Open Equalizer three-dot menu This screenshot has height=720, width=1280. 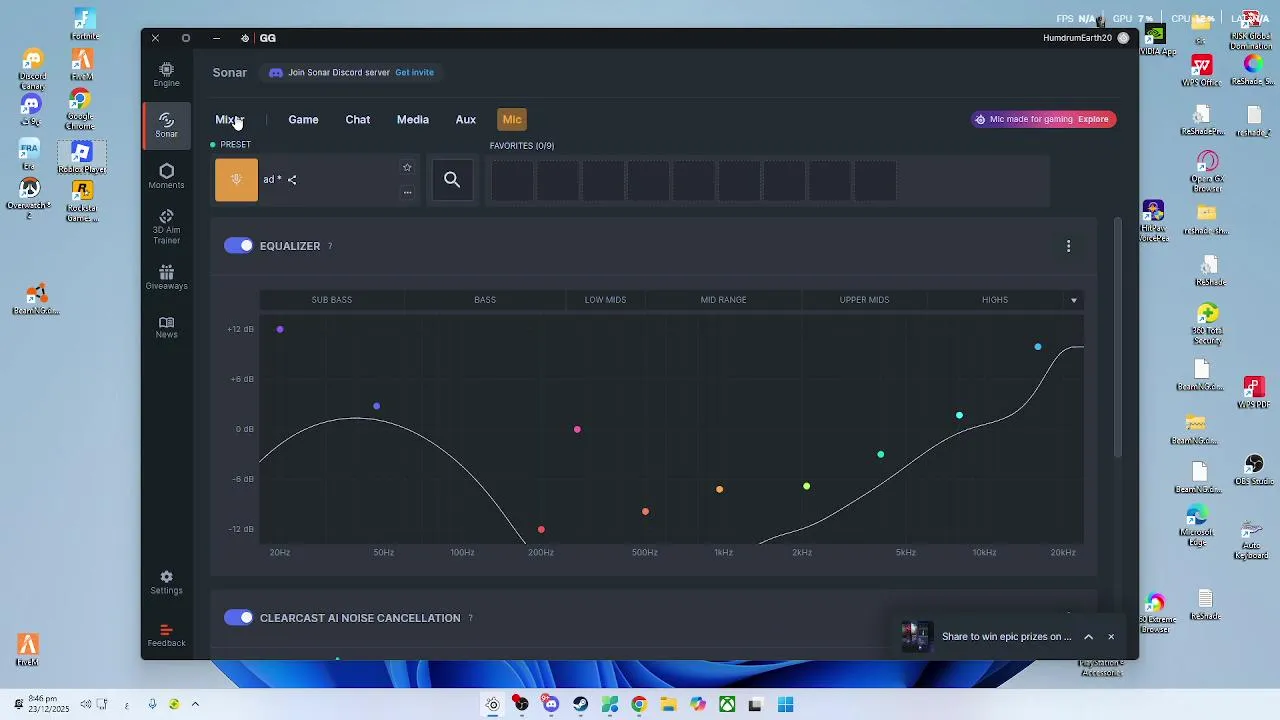1068,246
